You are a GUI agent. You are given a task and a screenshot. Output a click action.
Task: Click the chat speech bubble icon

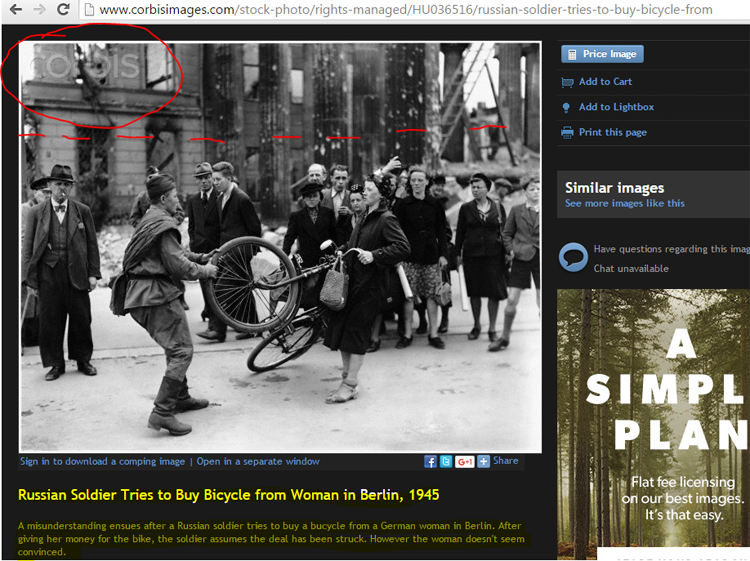pyautogui.click(x=573, y=258)
